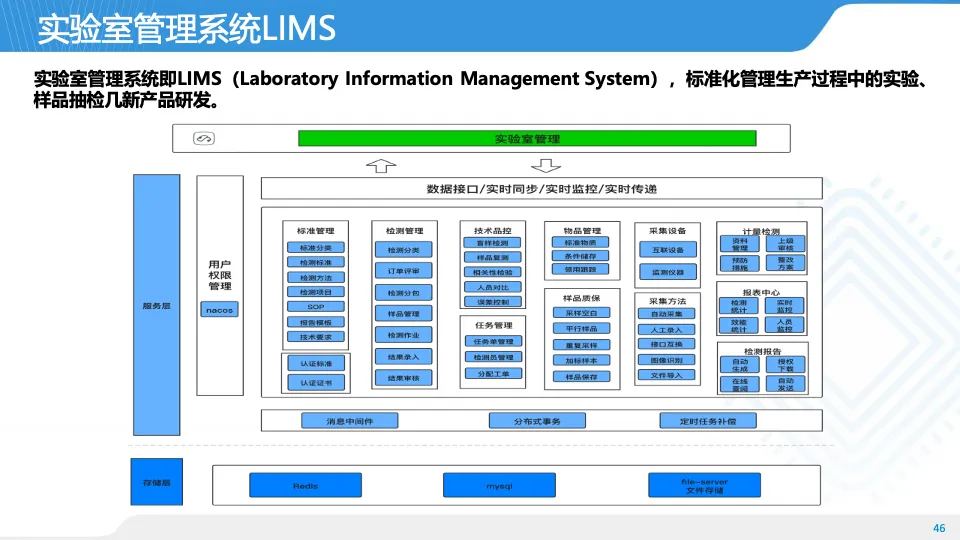Click the 样品复测 box

(x=492, y=257)
